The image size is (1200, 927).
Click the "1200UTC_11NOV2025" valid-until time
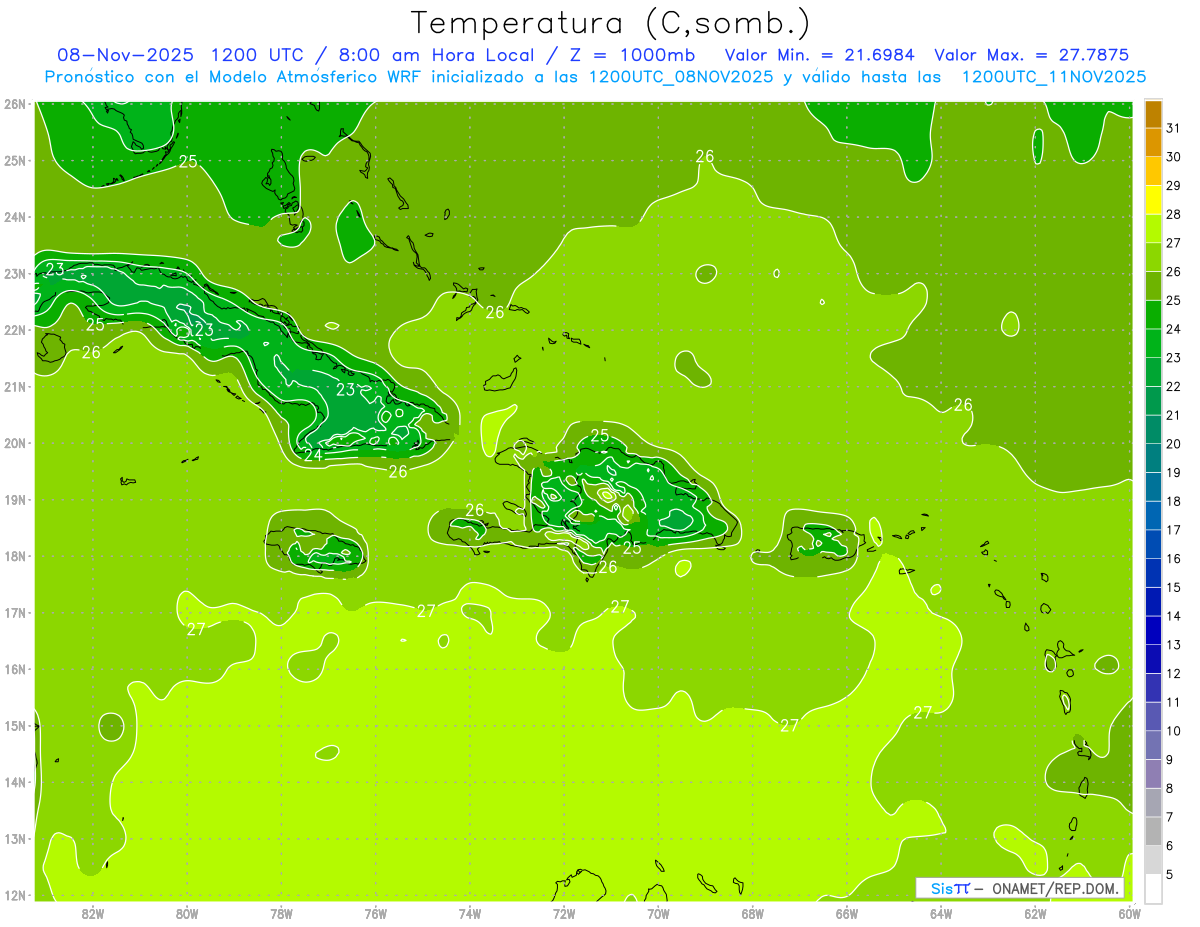click(x=1054, y=77)
